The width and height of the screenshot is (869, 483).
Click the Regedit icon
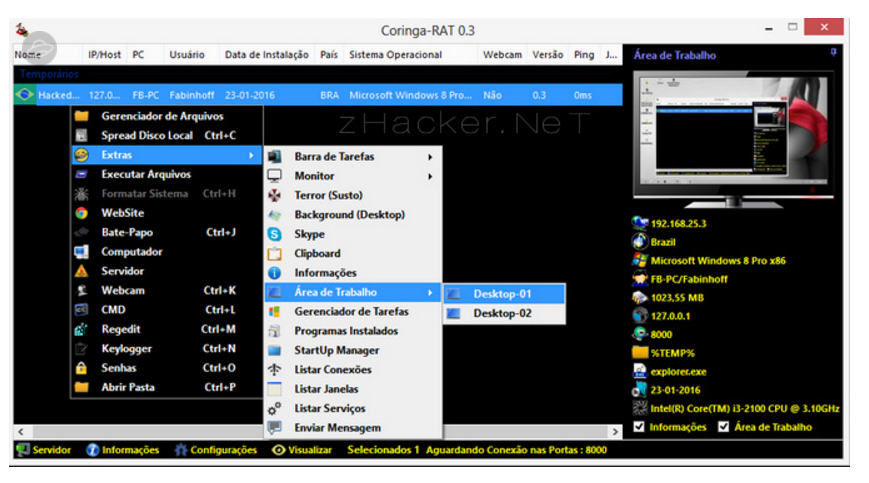coord(81,330)
